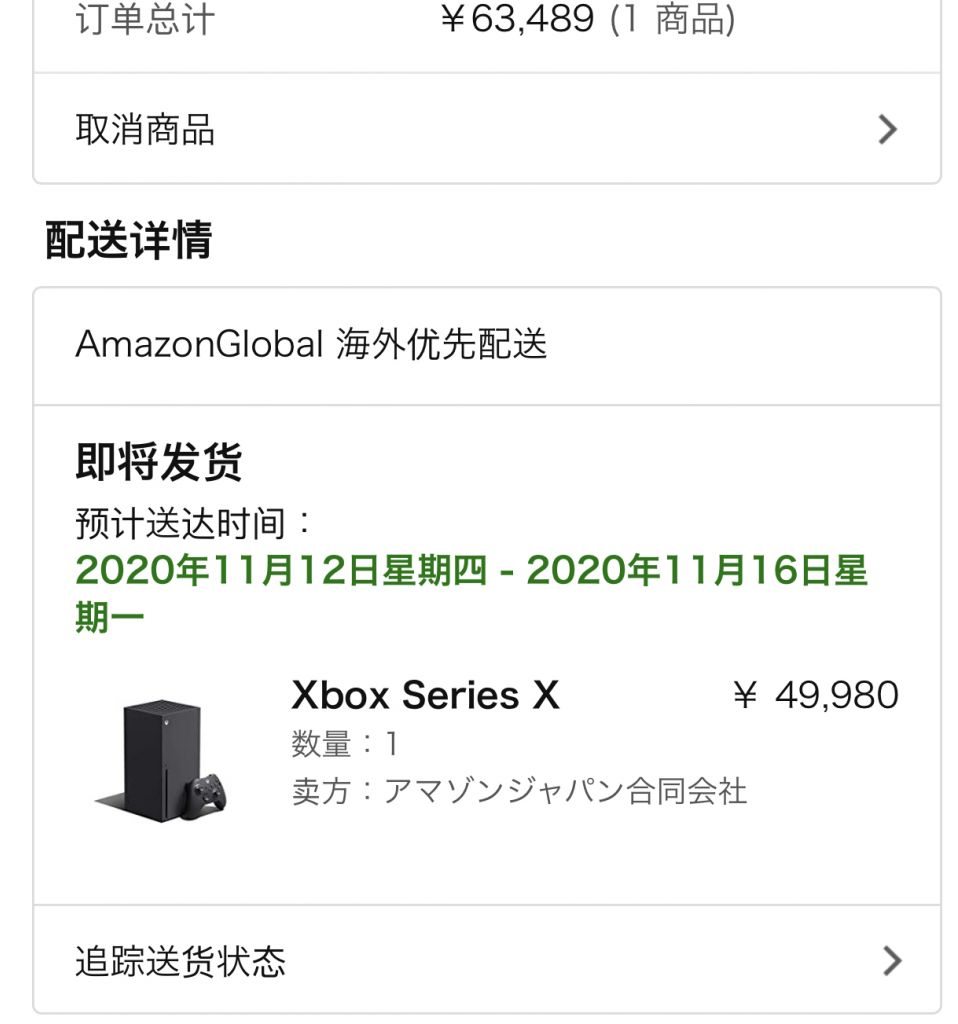This screenshot has height=1024, width=958.
Task: Click the 配送详情 section heading
Action: point(129,240)
